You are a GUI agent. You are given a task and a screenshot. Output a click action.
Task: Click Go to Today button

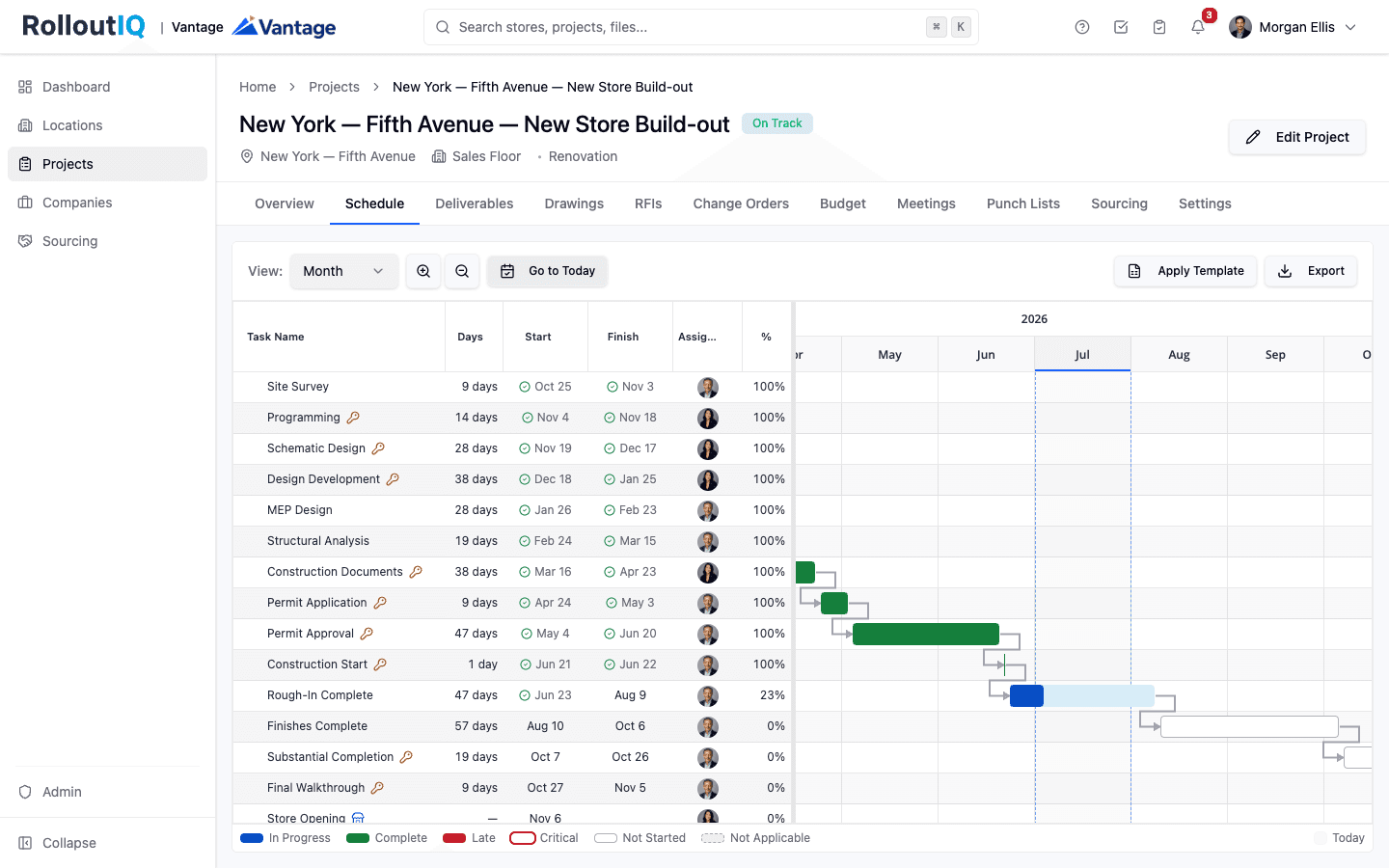(547, 271)
